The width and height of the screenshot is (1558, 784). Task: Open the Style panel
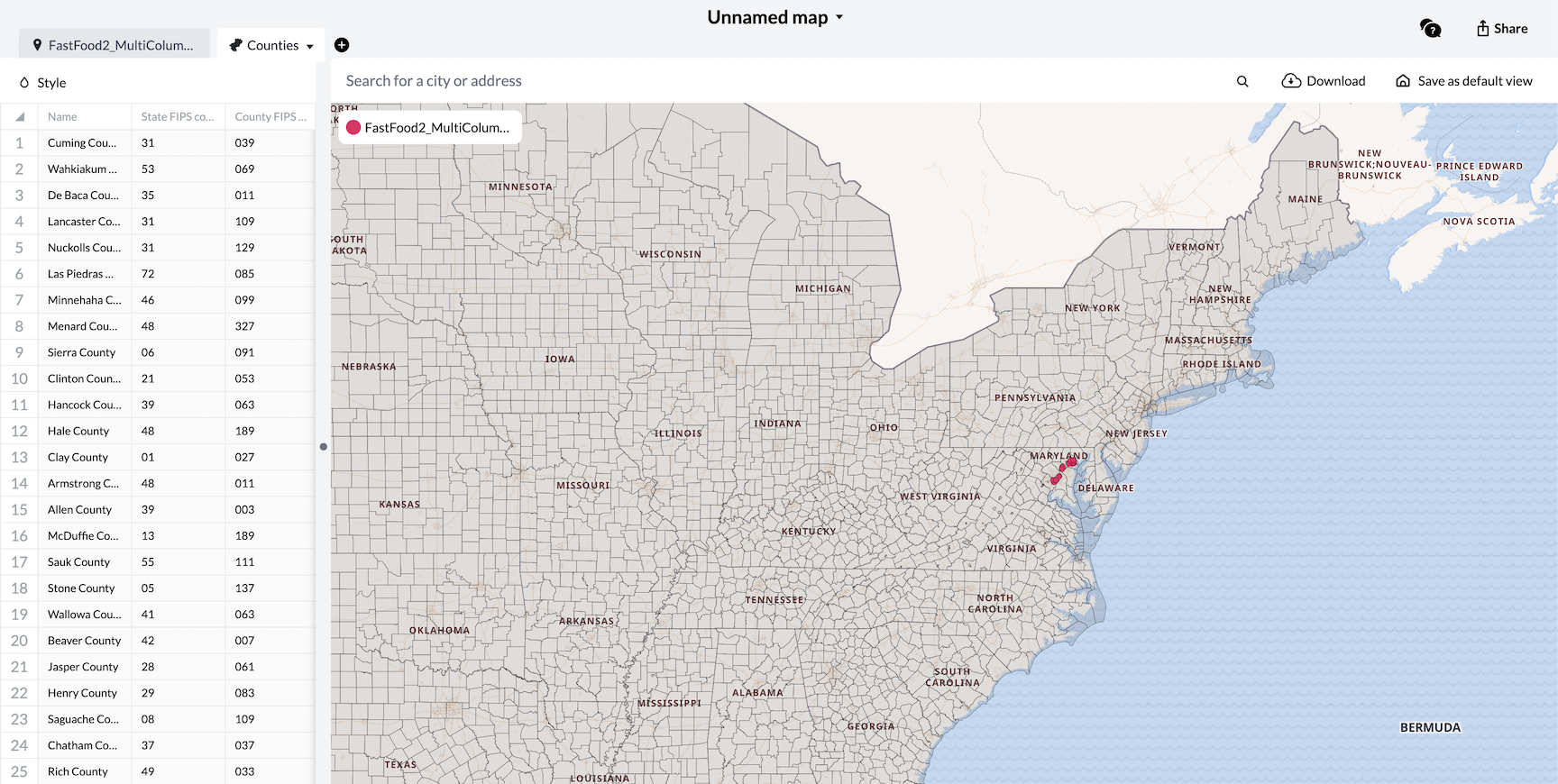43,83
